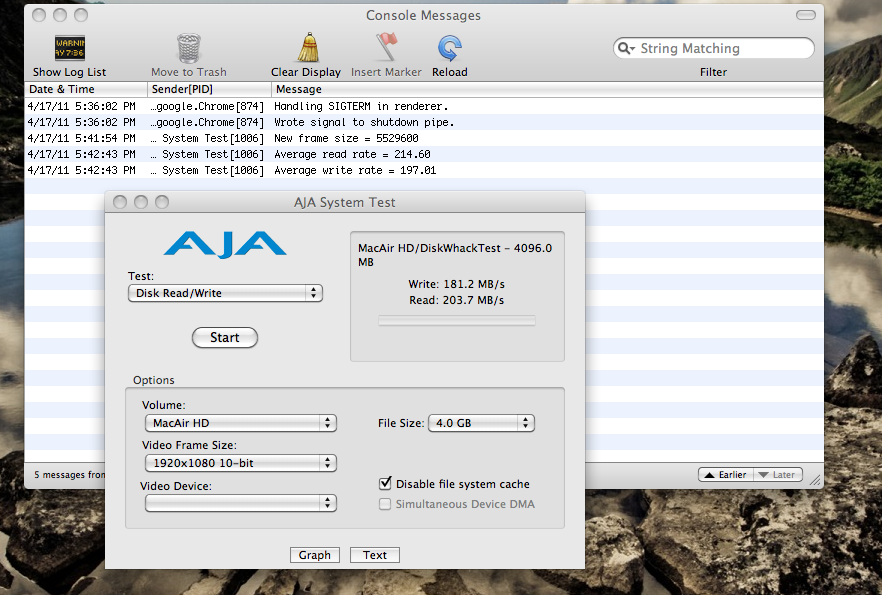Screen dimensions: 882x595
Task: Open the Volume MacAir HD dropdown
Action: click(241, 423)
